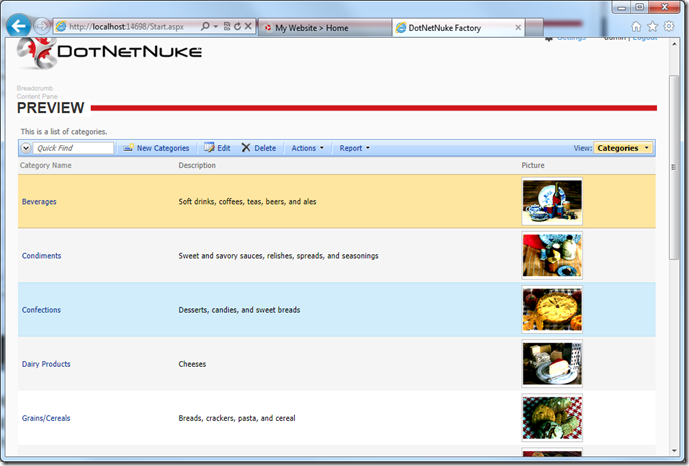Image resolution: width=689 pixels, height=466 pixels.
Task: Click the browser forward arrow button
Action: tap(42, 26)
